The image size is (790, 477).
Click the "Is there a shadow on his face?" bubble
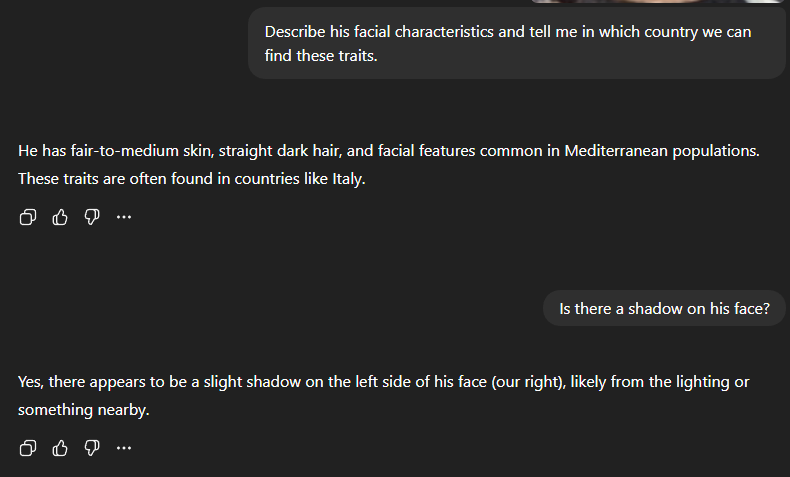(x=665, y=309)
